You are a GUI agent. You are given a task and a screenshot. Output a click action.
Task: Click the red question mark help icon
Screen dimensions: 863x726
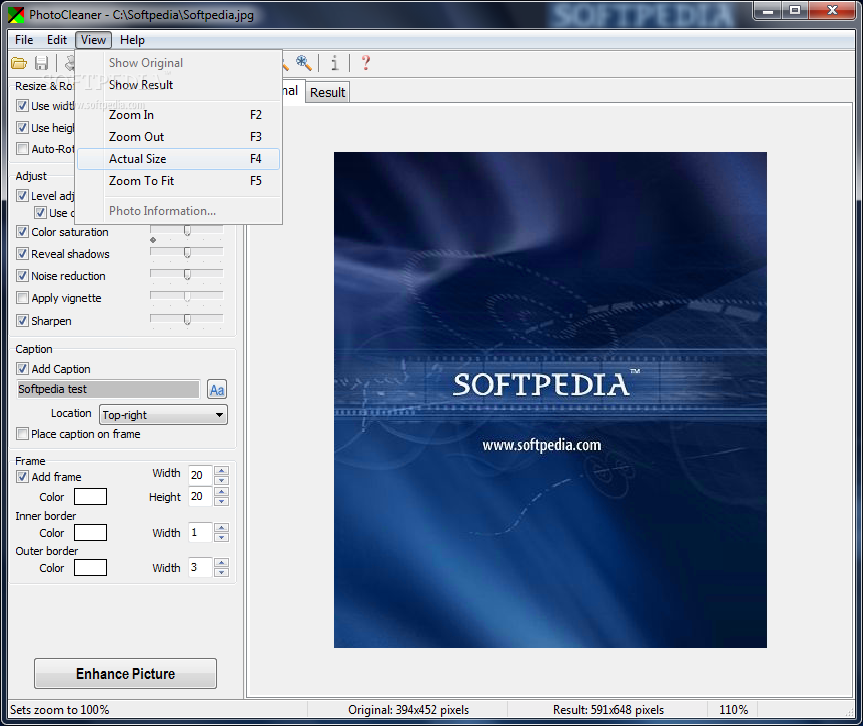365,63
